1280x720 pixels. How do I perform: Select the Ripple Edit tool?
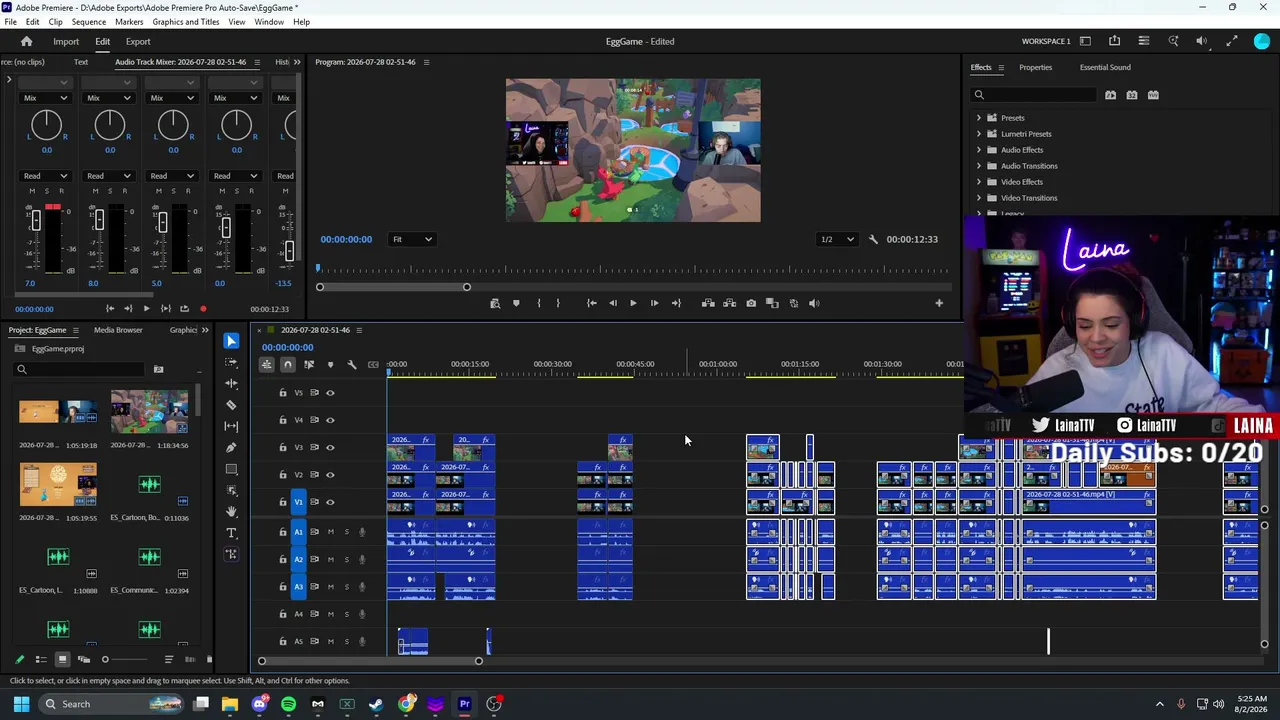[x=232, y=384]
